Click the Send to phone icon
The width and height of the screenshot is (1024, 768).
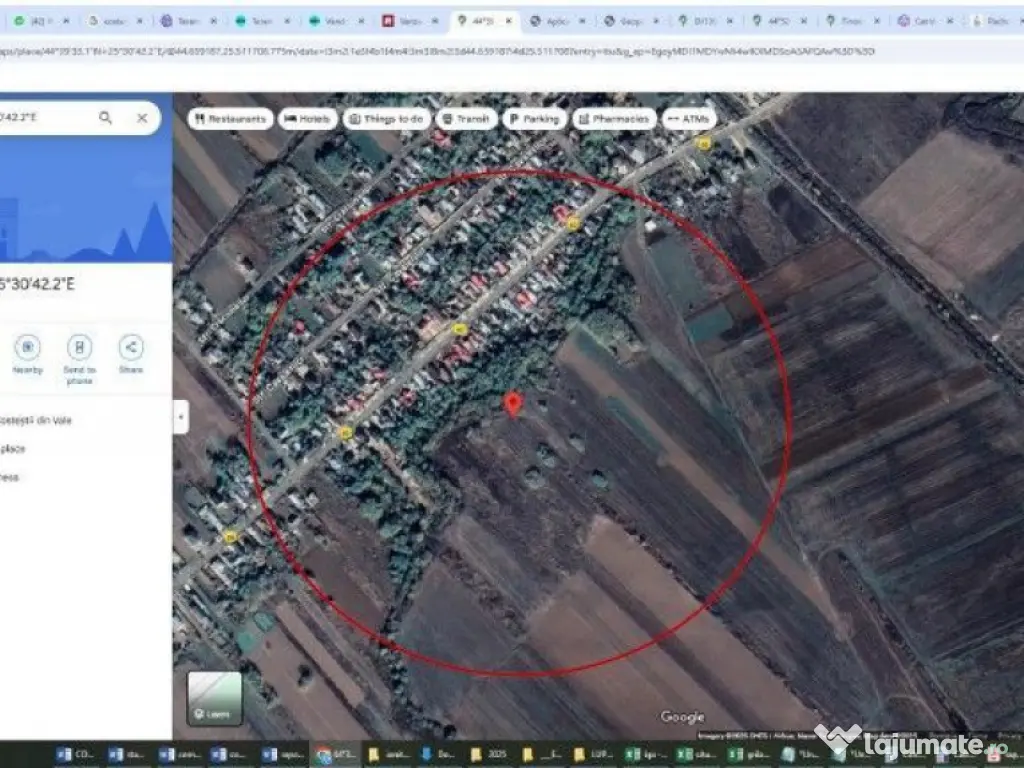[x=79, y=348]
